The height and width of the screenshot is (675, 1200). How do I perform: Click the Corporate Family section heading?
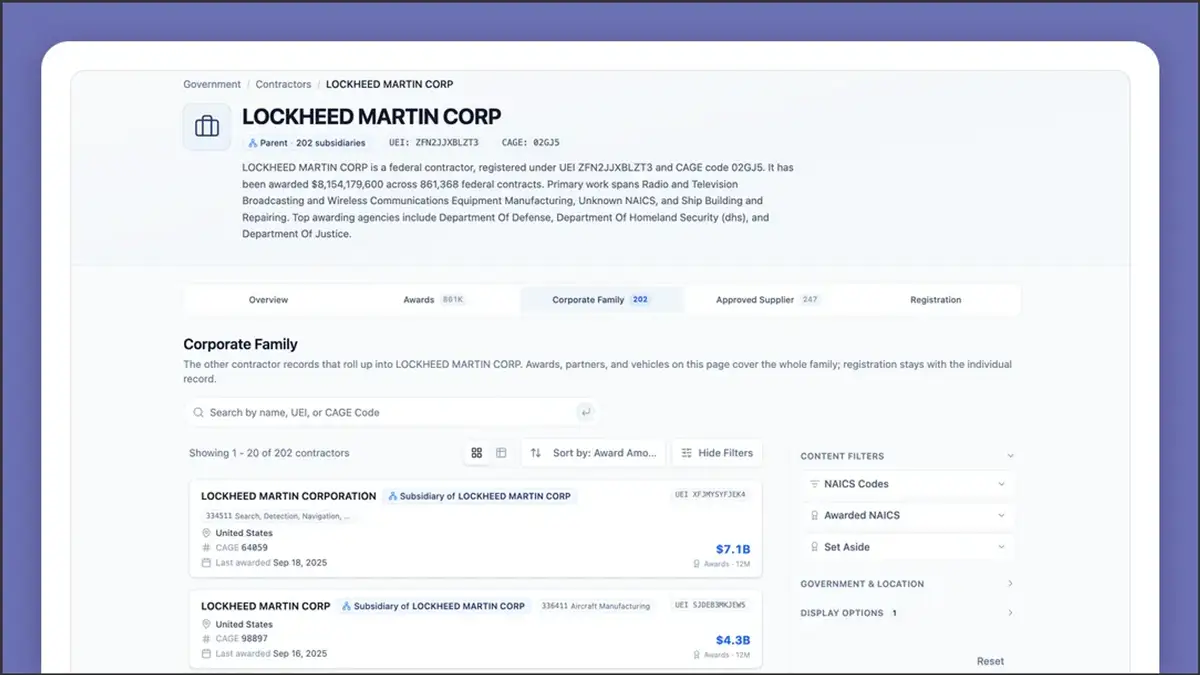240,345
